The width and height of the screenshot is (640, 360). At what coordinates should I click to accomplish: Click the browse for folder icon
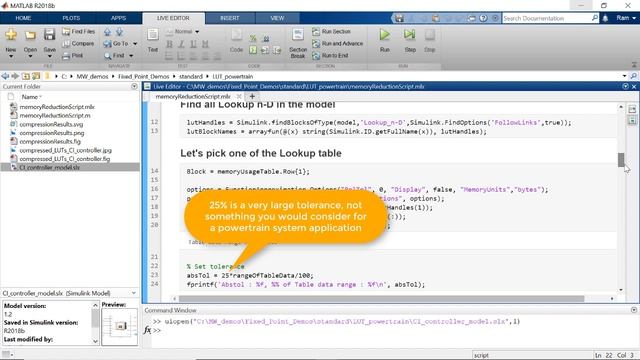point(36,76)
